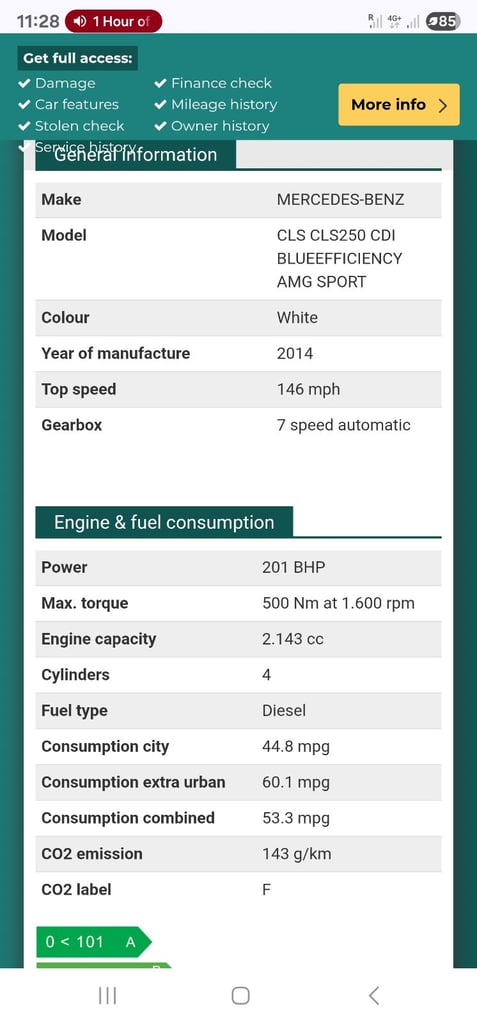This screenshot has width=477, height=1024.
Task: Tap '500 Nm at 1.600 rpm' torque value
Action: pyautogui.click(x=338, y=603)
